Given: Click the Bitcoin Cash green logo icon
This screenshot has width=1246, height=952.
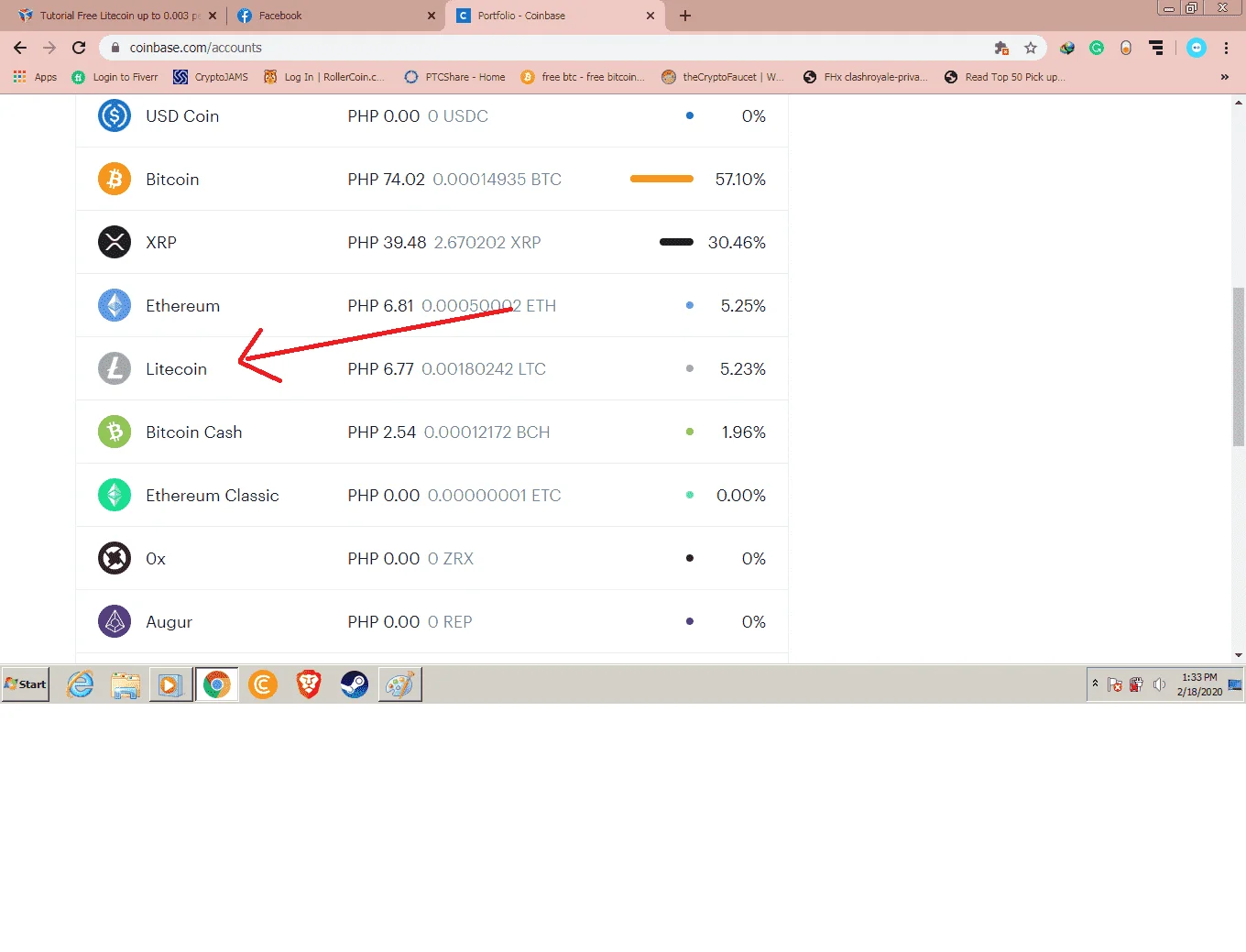Looking at the screenshot, I should coord(115,432).
